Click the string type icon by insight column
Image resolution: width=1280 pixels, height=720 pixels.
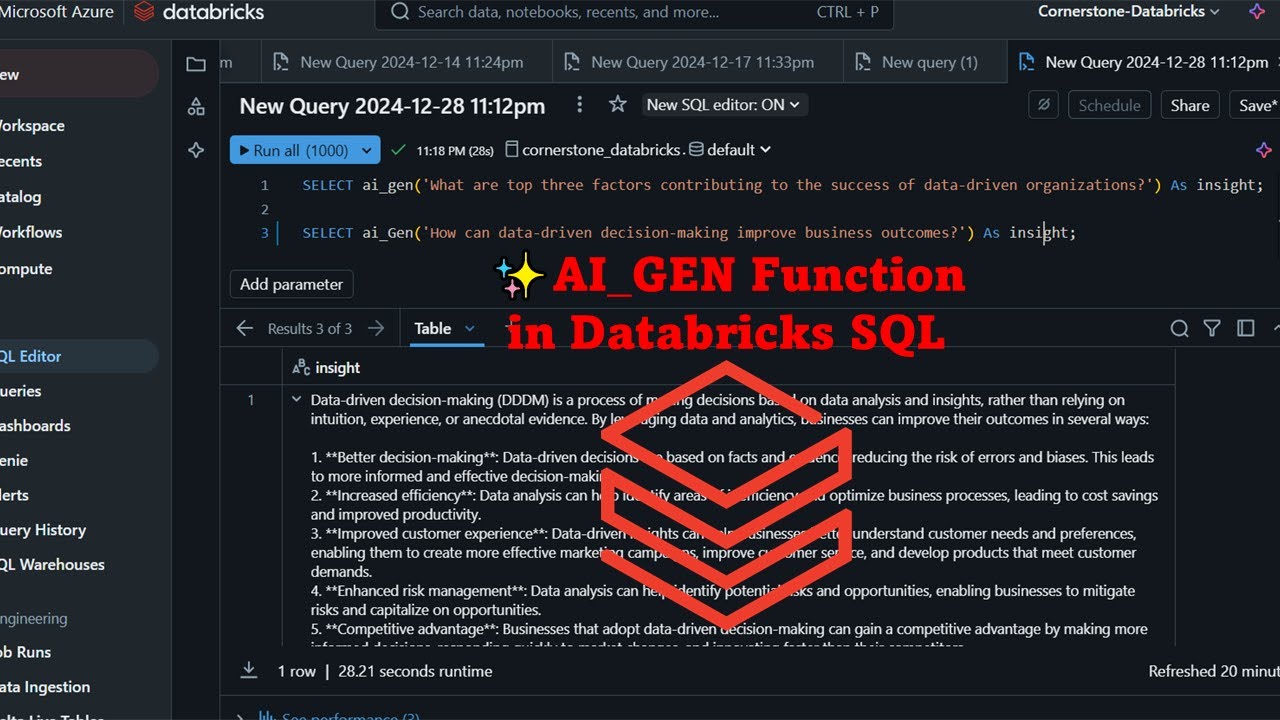(301, 368)
